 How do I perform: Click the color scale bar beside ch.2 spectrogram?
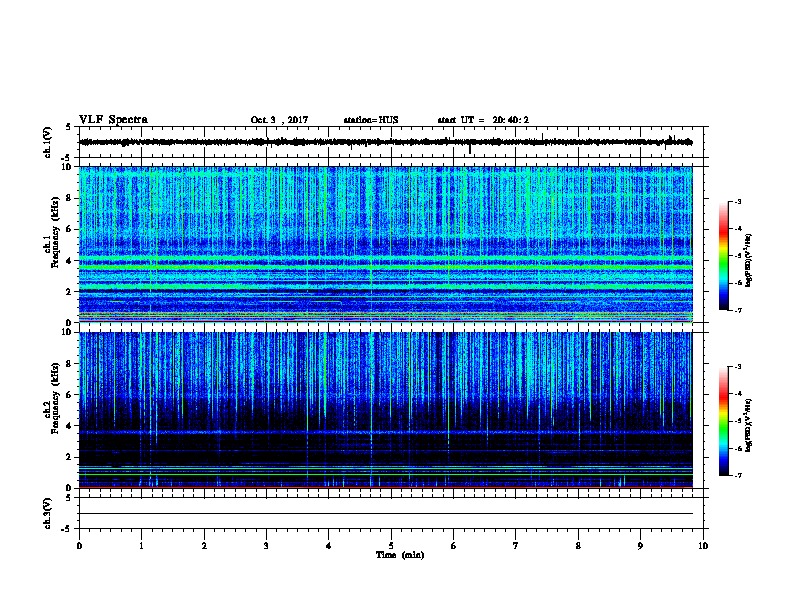pyautogui.click(x=723, y=421)
